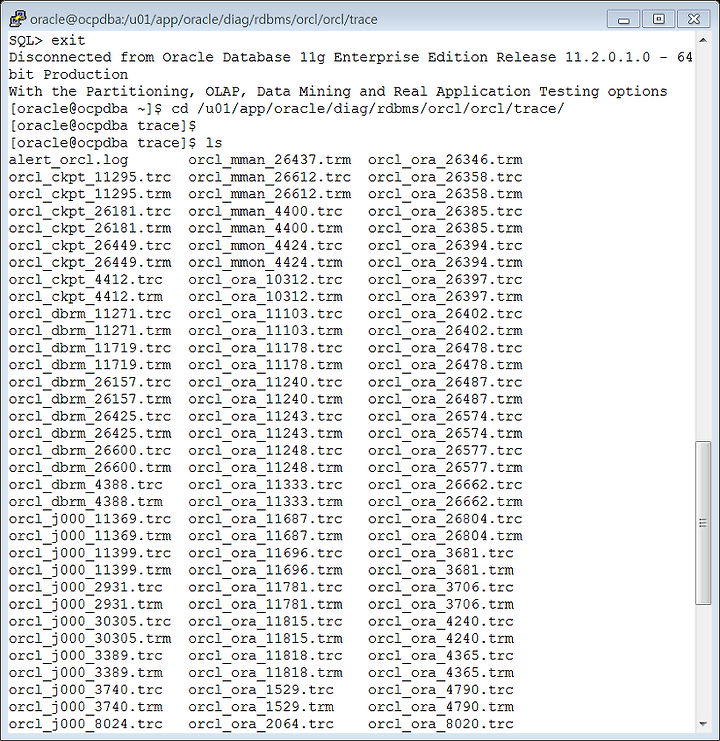
Task: Click on alert_orcl.log file name
Action: point(69,160)
